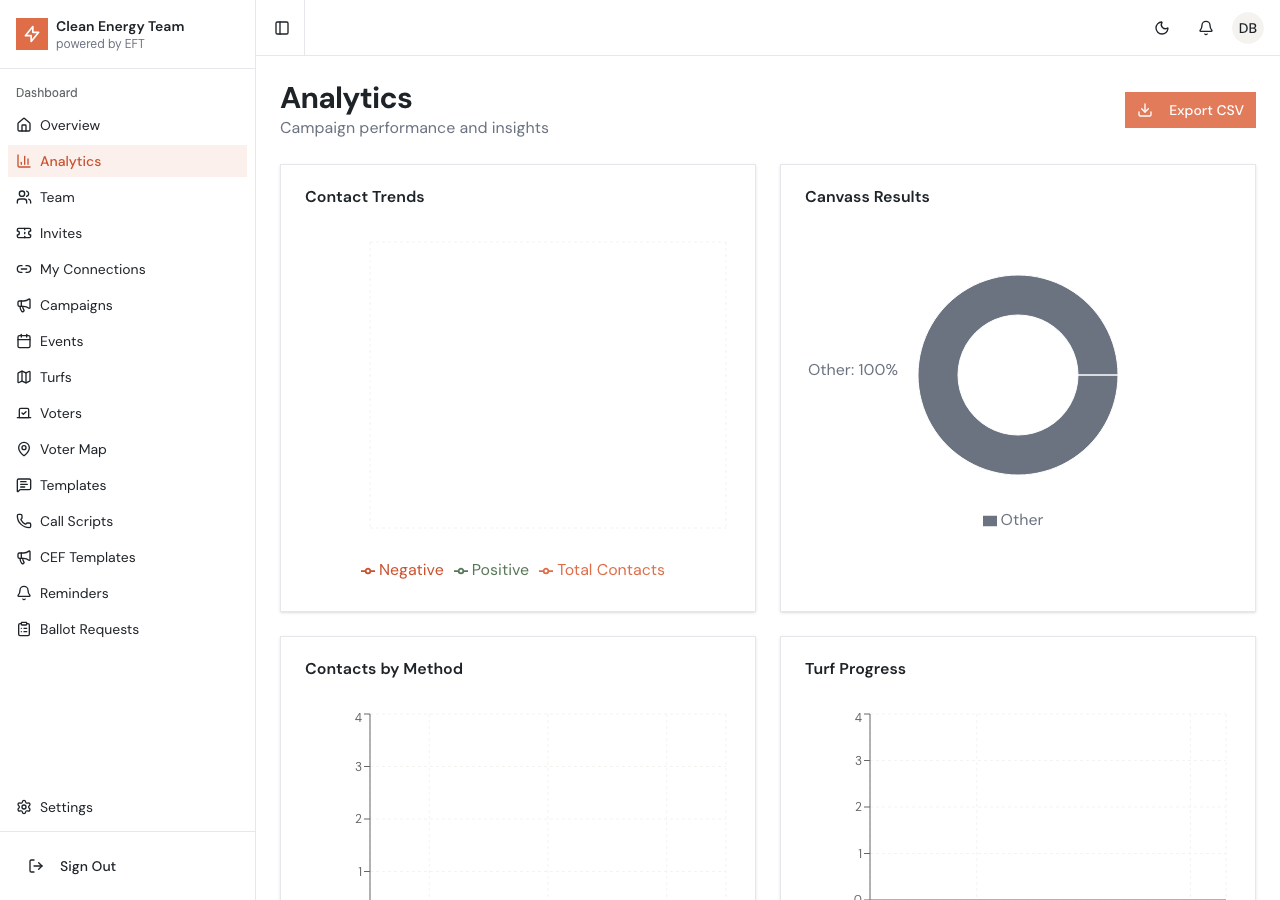Toggle dark mode with the moon icon
1280x900 pixels.
[x=1162, y=28]
